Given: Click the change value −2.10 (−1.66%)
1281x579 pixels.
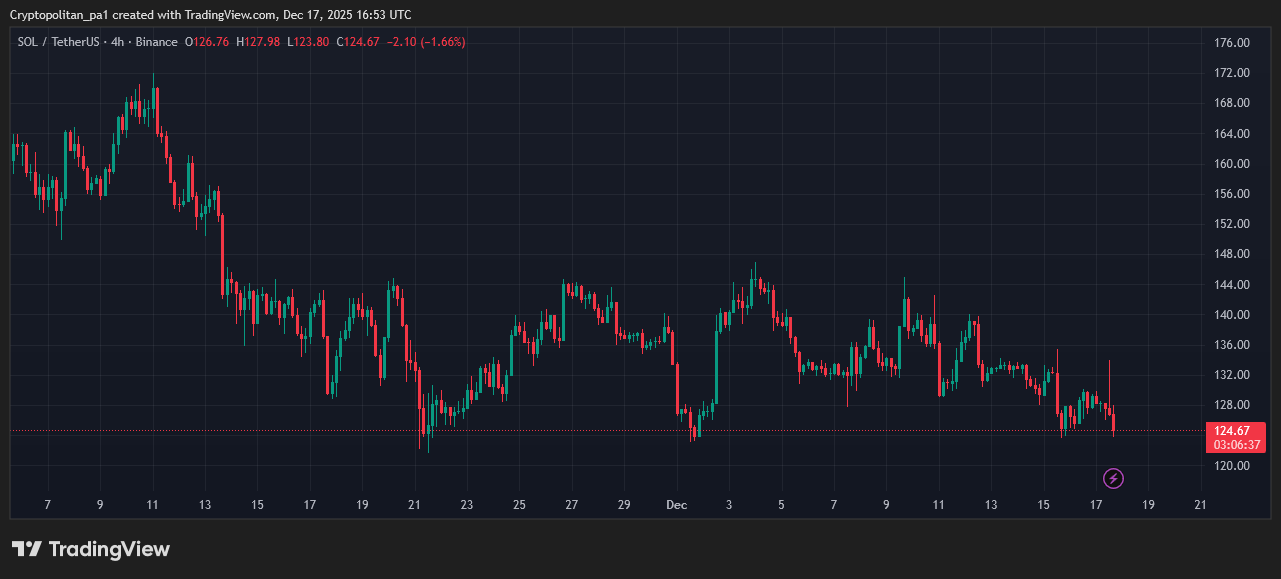Looking at the screenshot, I should pyautogui.click(x=425, y=42).
